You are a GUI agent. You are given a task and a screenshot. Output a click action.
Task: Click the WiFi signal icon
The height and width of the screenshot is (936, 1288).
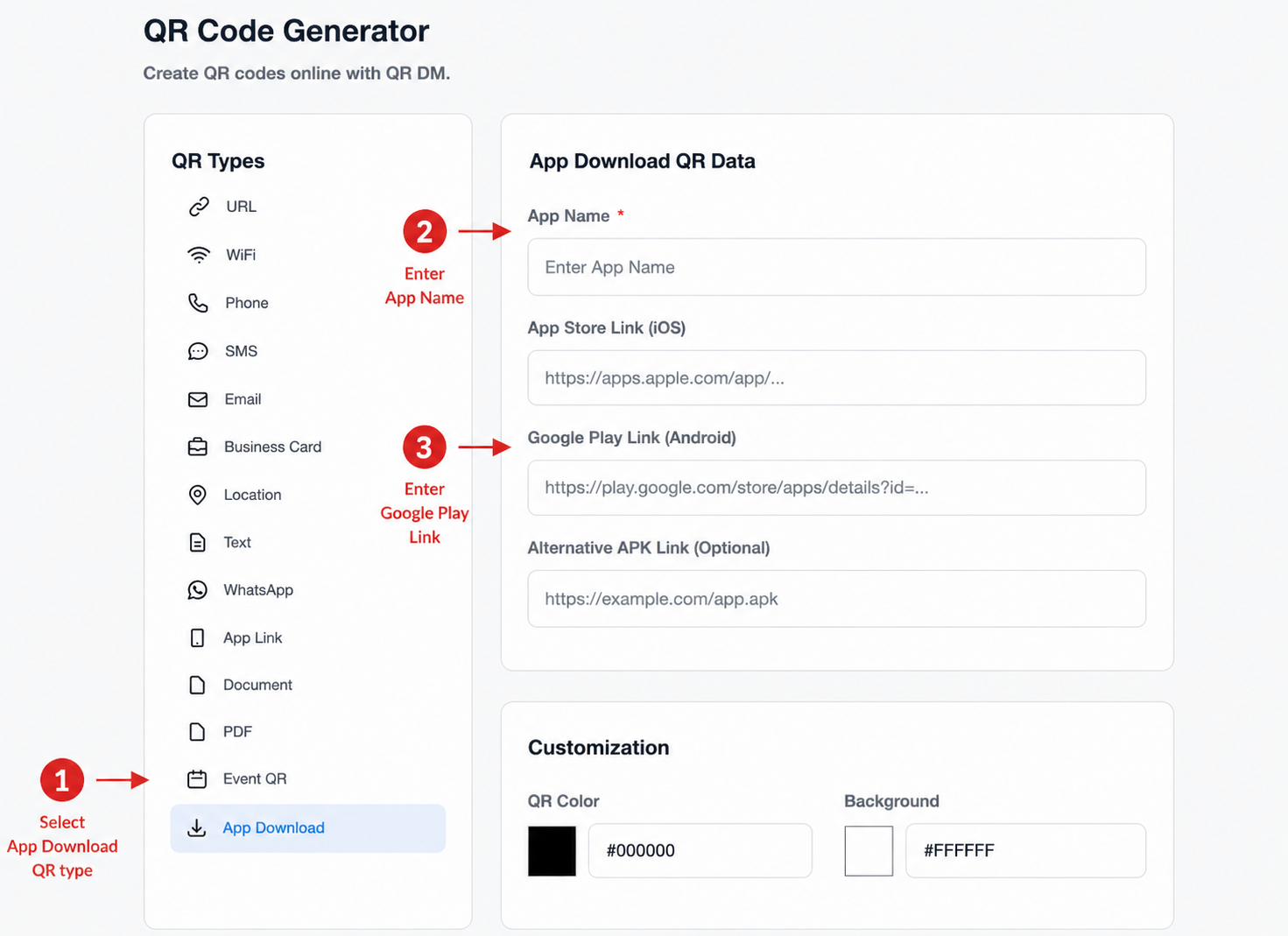[x=199, y=255]
